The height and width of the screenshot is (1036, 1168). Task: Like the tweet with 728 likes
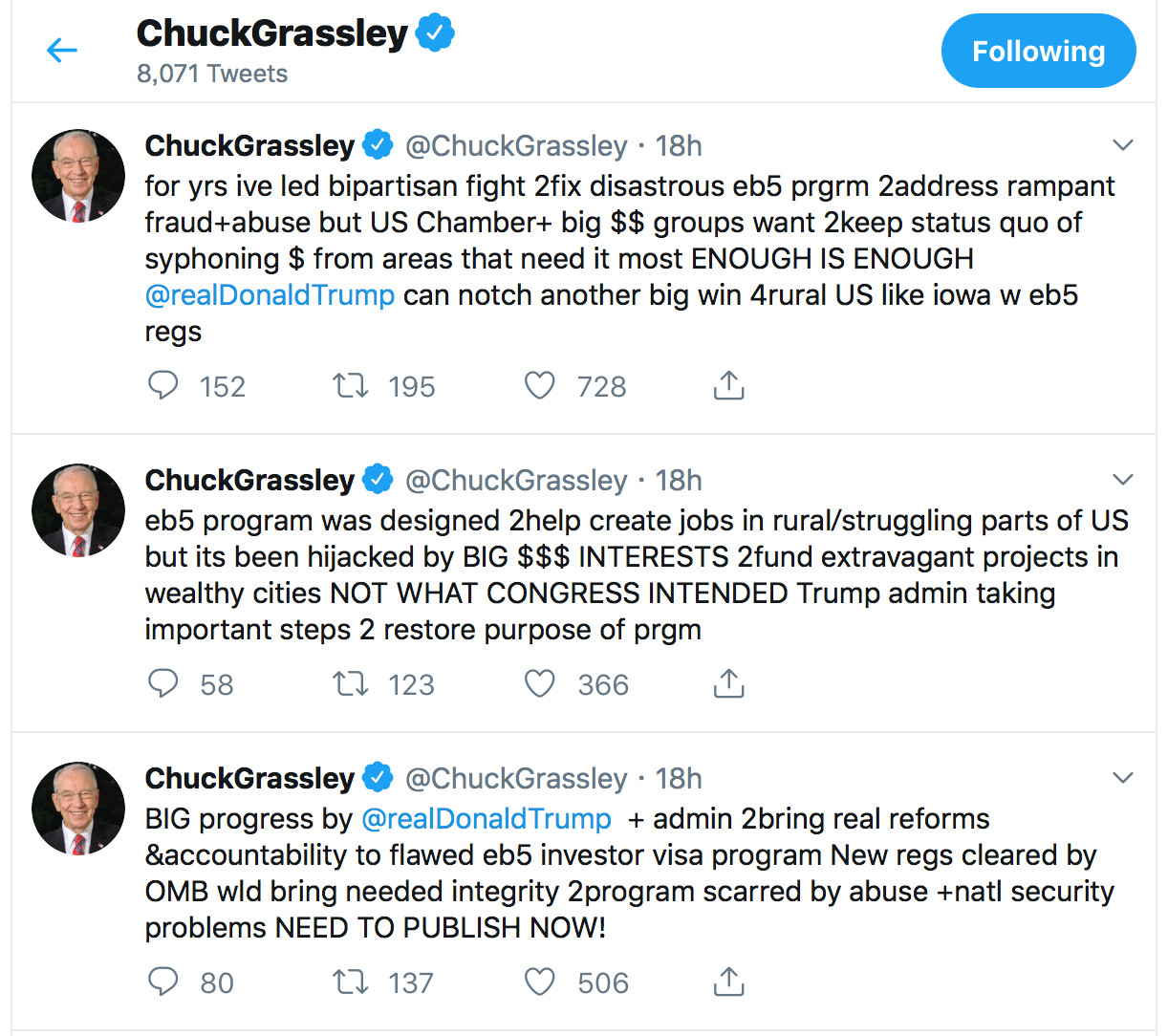540,385
